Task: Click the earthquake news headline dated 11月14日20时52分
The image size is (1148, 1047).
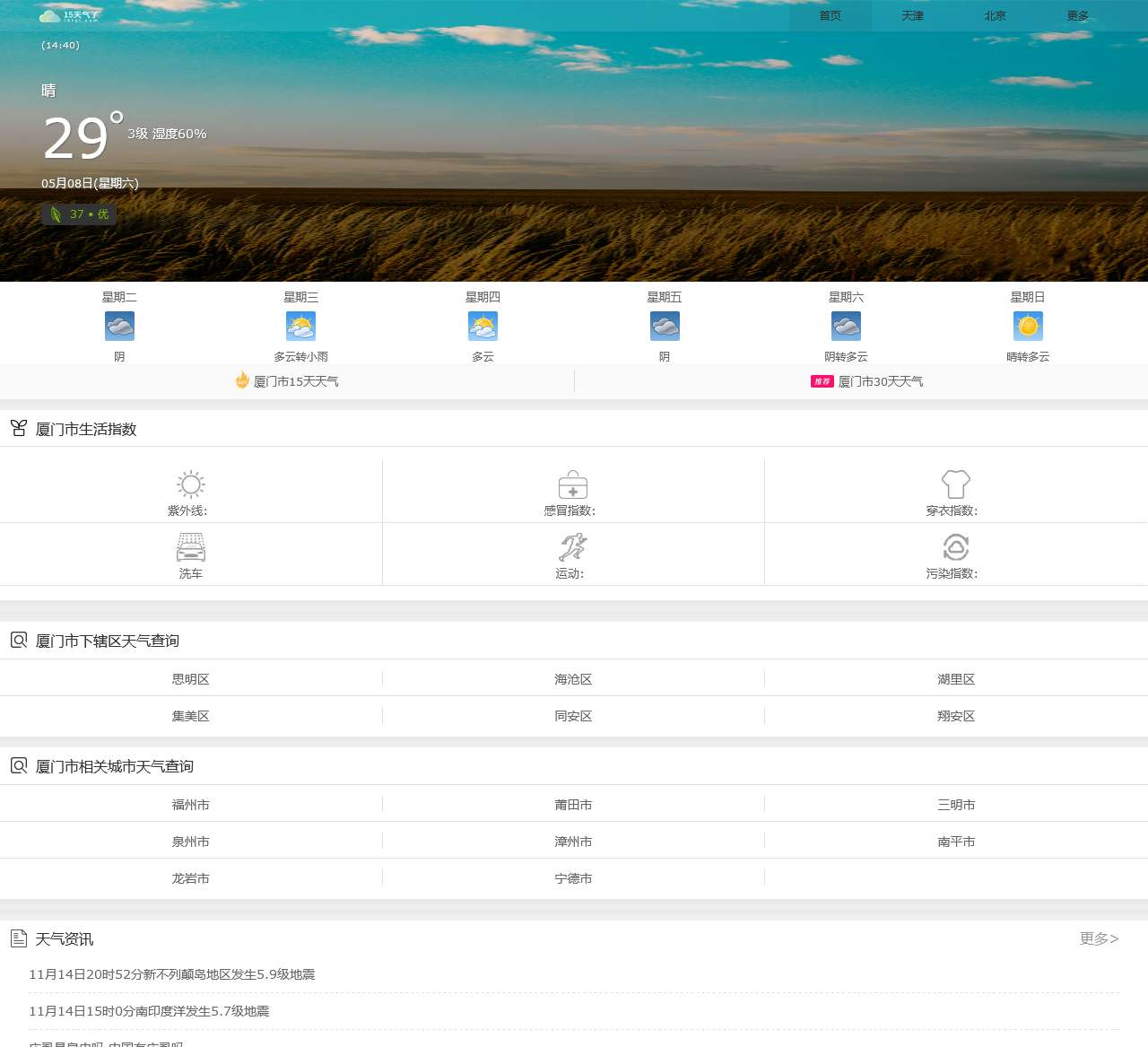Action: point(177,974)
